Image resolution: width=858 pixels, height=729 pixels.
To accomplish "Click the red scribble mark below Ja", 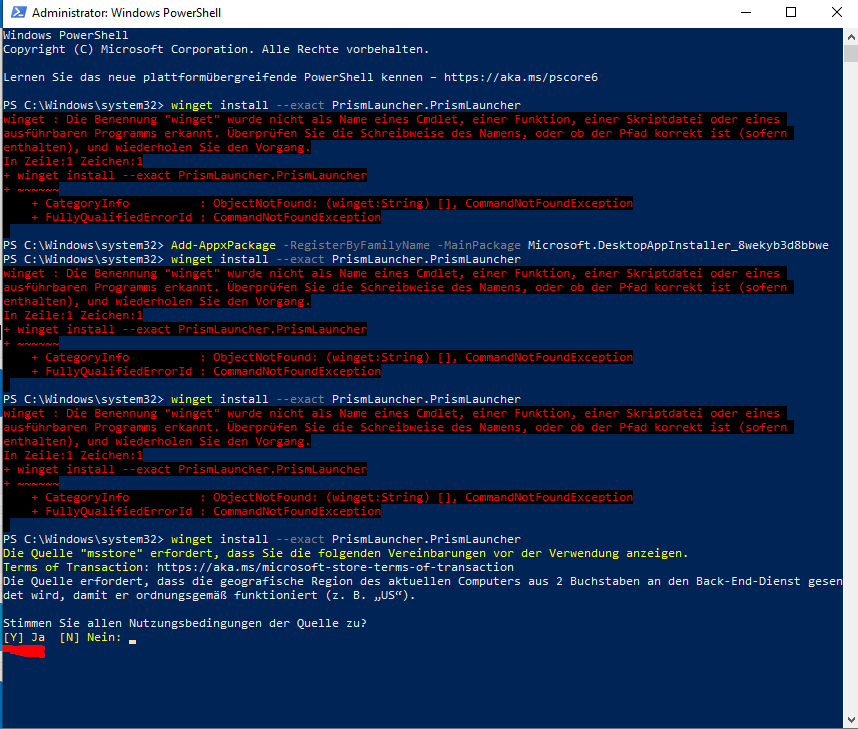I will (x=24, y=652).
